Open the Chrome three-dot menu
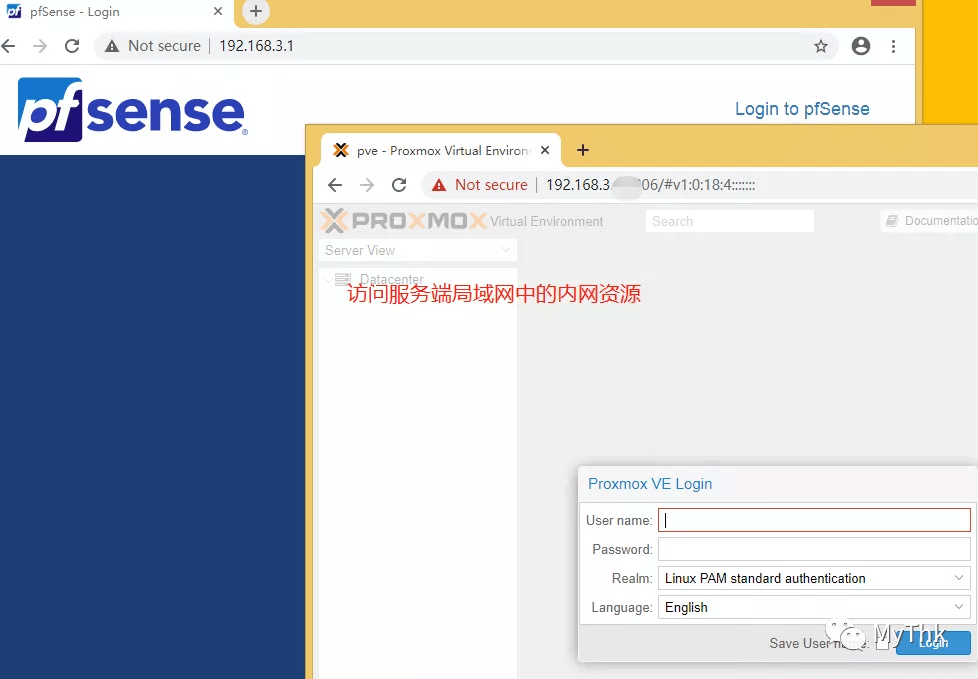Screen dimensions: 978x679 click(894, 46)
